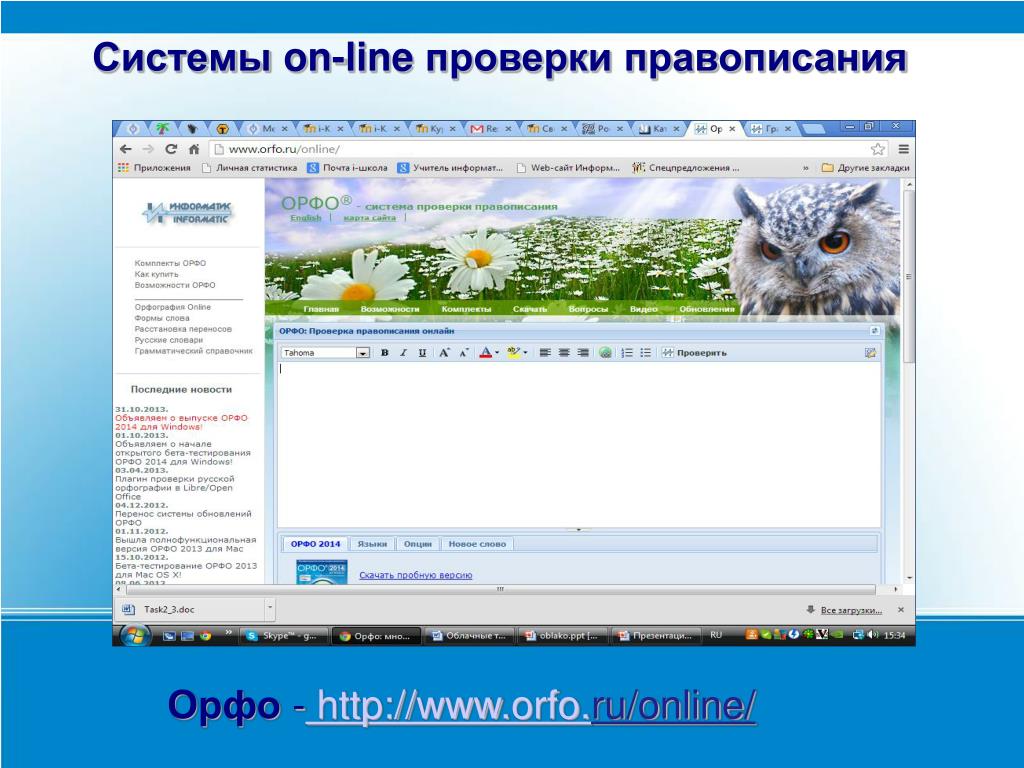Open the Приложения apps bookmark

coord(155,168)
